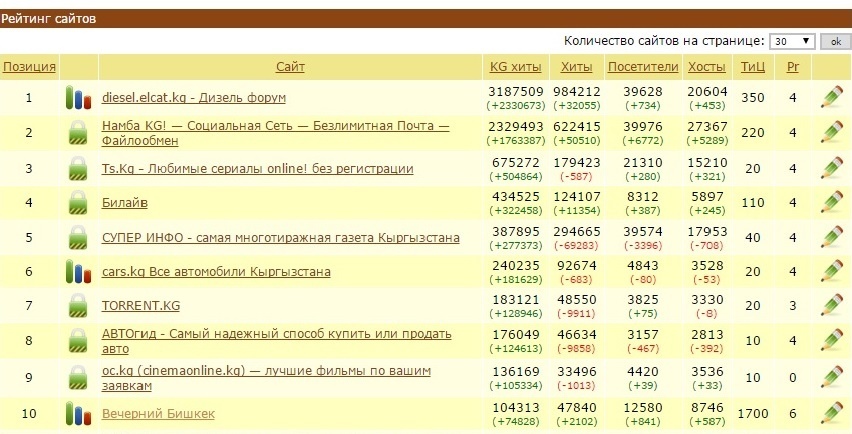The width and height of the screenshot is (852, 434).
Task: Click the red change value (-9911)
Action: click(x=577, y=314)
